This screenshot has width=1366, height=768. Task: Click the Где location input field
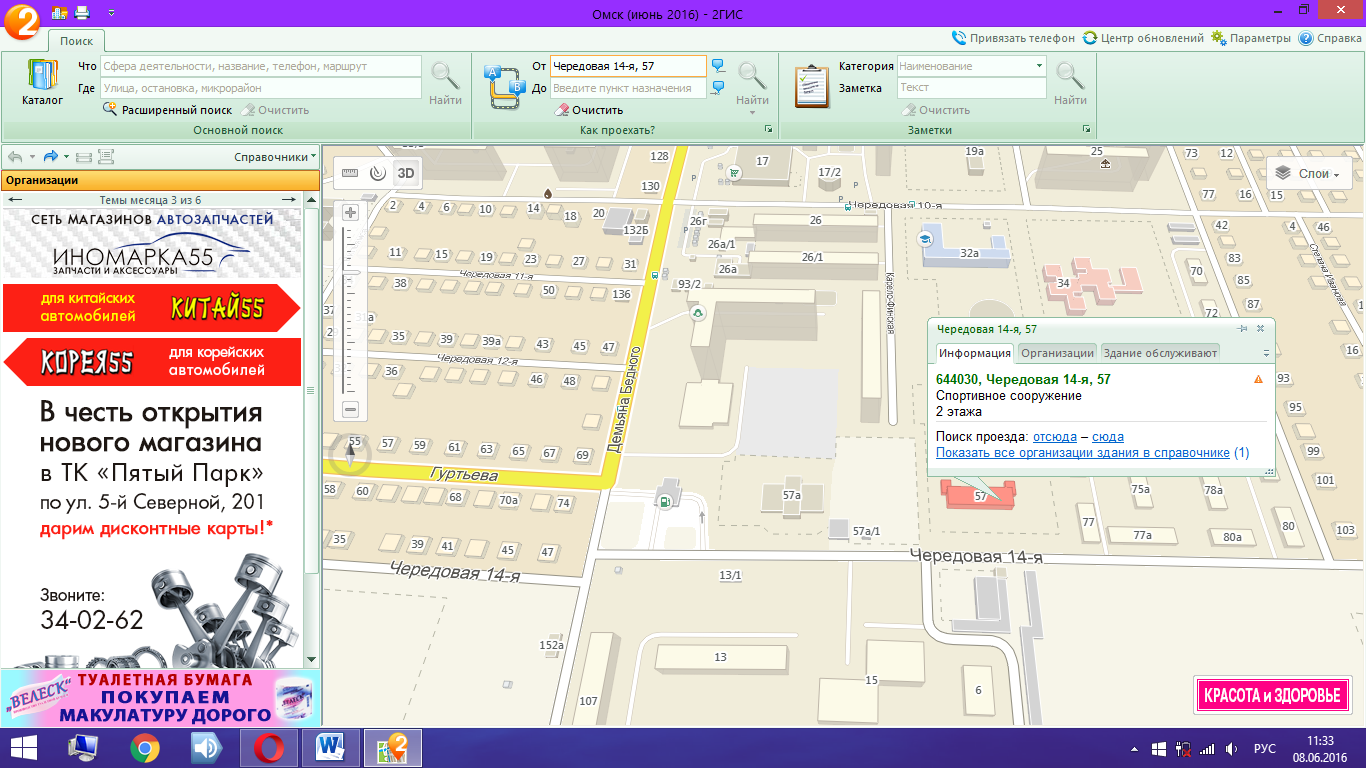[261, 88]
